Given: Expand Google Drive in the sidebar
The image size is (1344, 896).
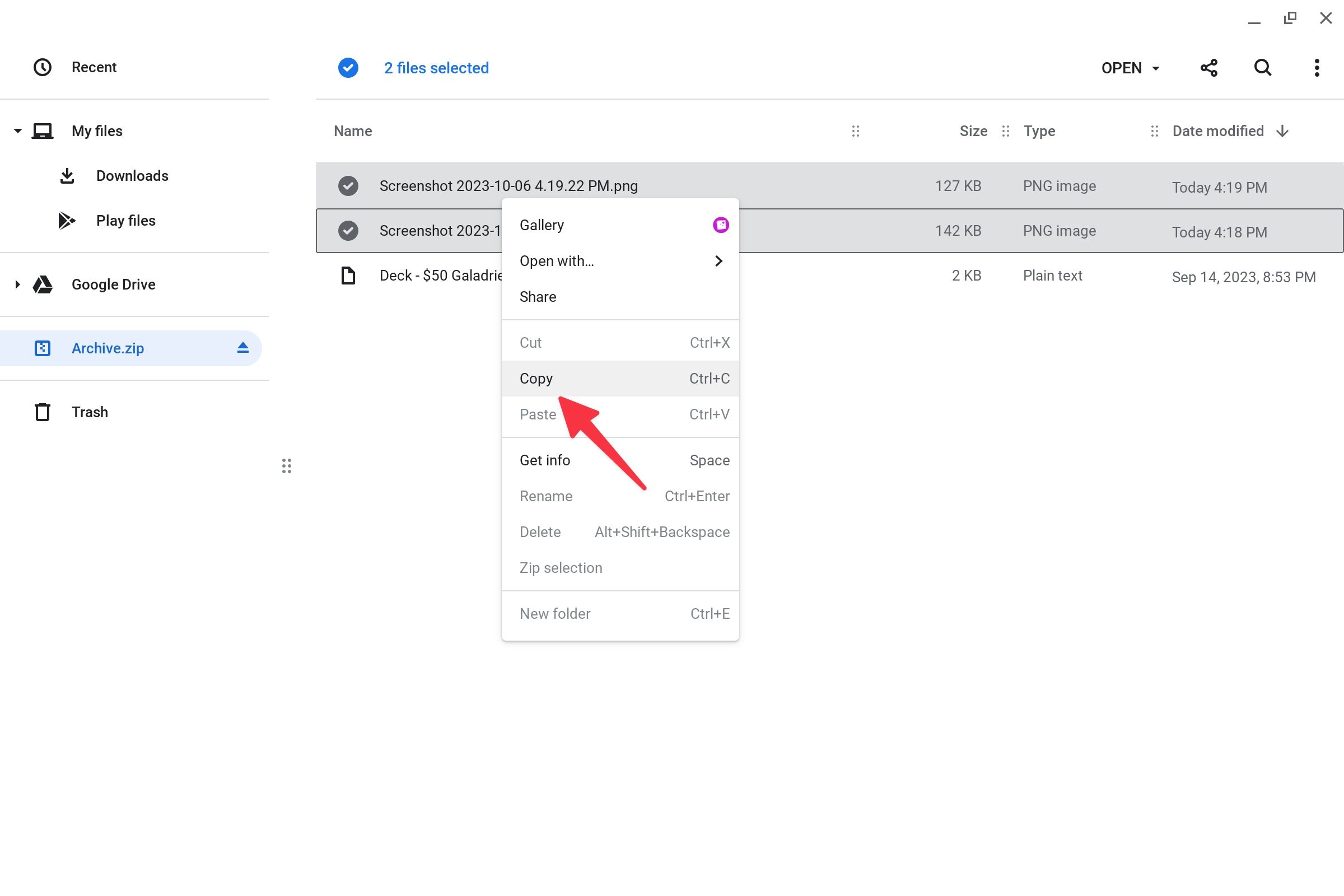Looking at the screenshot, I should pos(17,284).
